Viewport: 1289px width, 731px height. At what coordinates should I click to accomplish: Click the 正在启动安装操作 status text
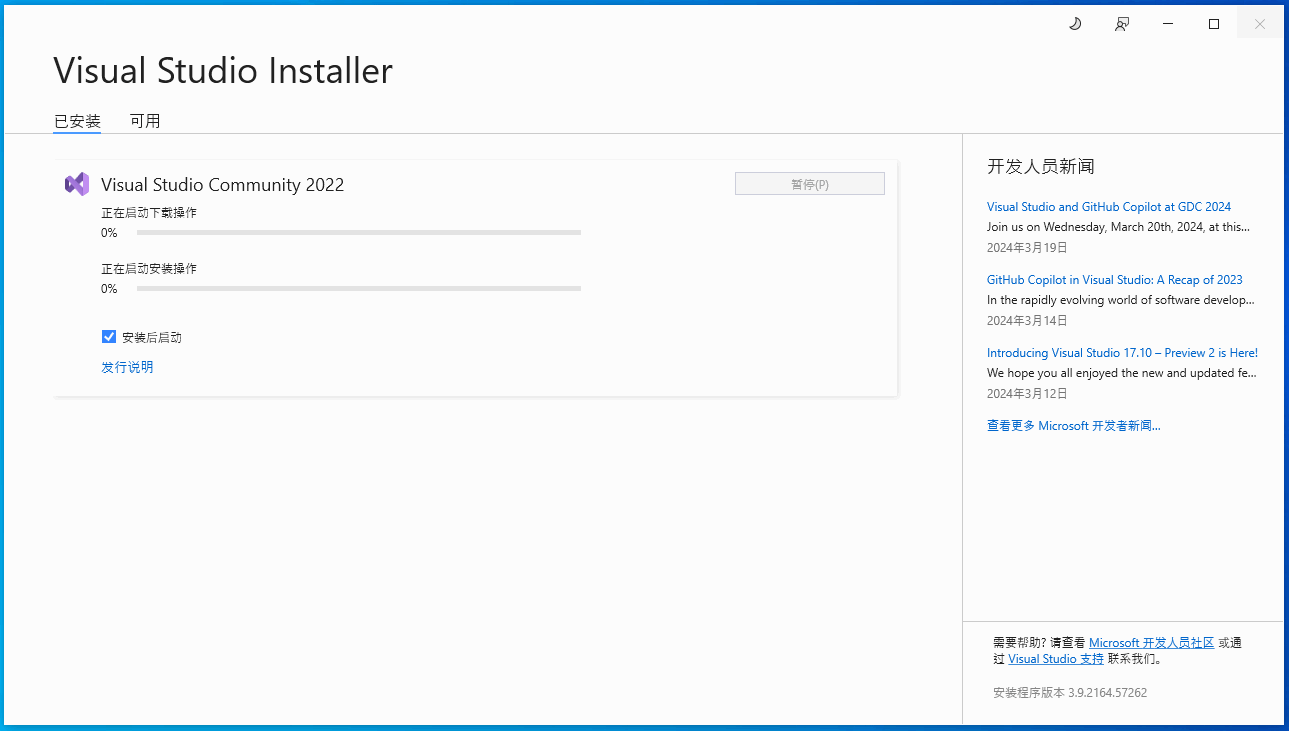pyautogui.click(x=149, y=269)
